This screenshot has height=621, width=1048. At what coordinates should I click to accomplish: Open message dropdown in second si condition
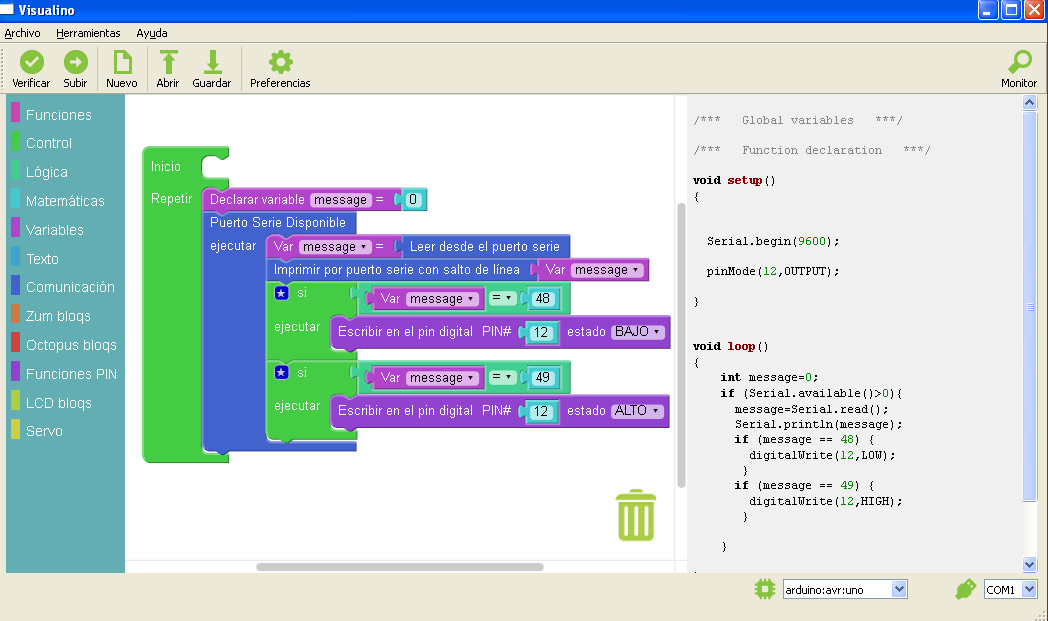(442, 378)
